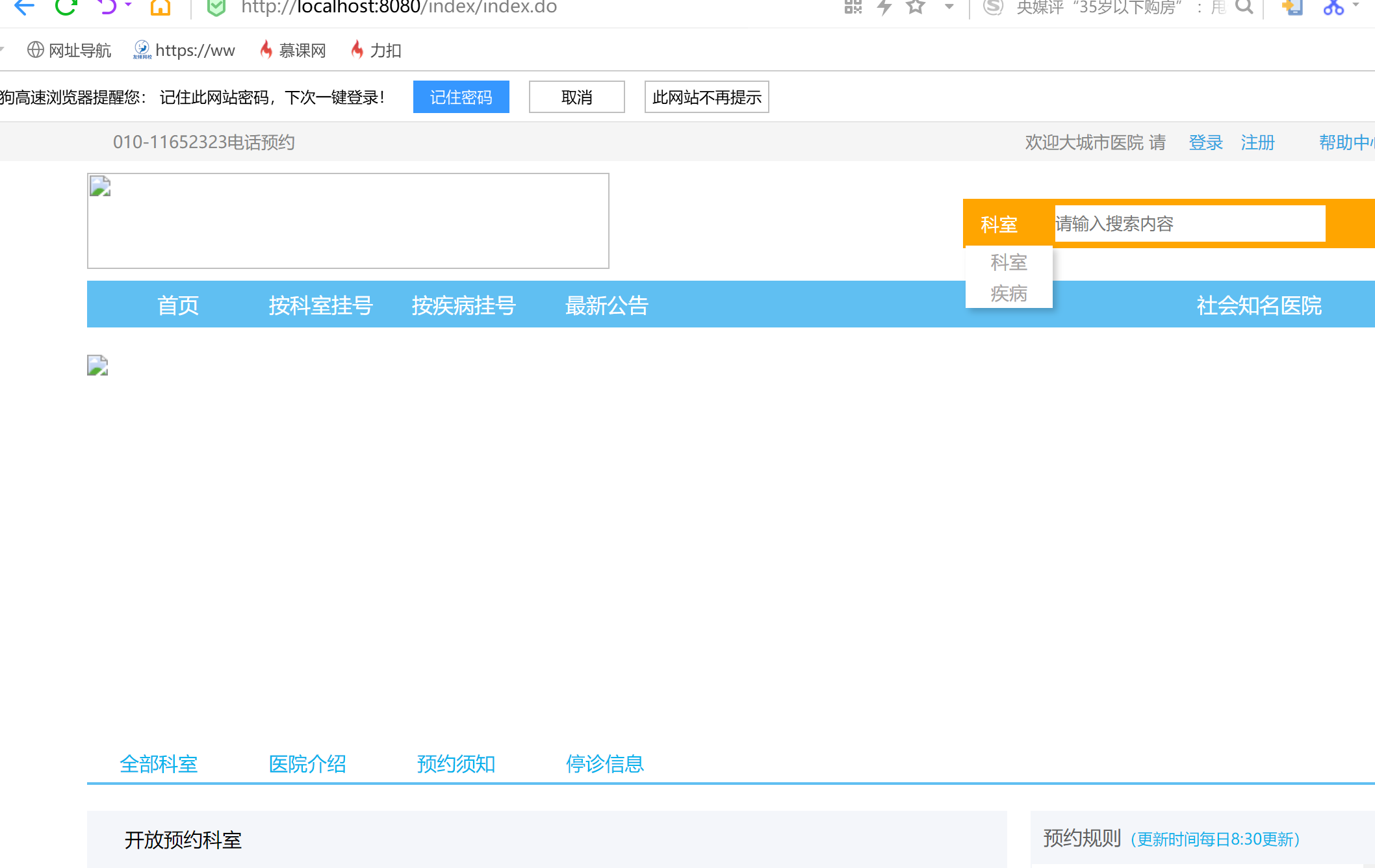This screenshot has width=1375, height=868.
Task: Click the purple undo/restore icon
Action: (108, 6)
